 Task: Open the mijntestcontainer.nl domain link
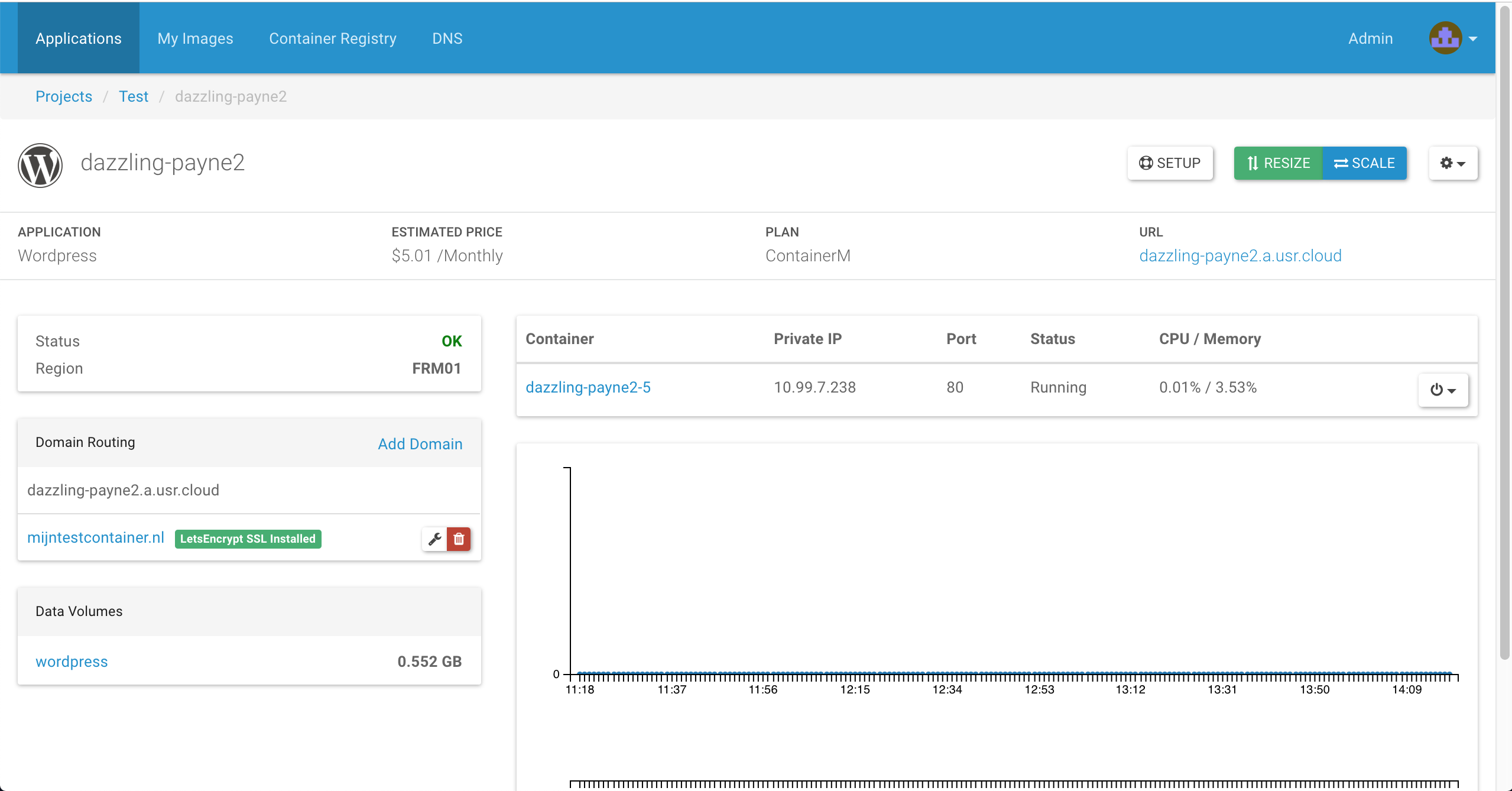[x=96, y=537]
